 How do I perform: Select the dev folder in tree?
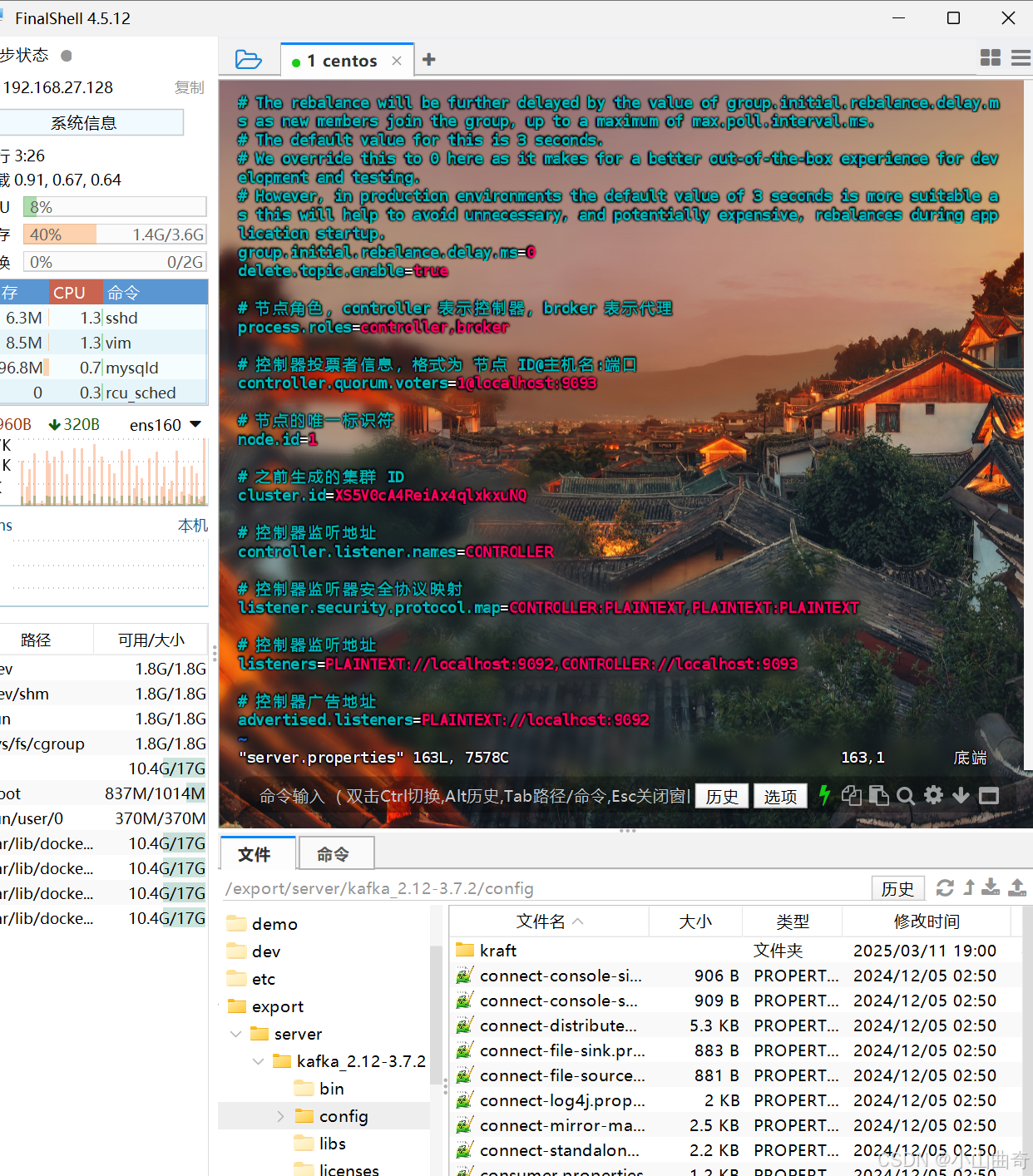coord(266,951)
